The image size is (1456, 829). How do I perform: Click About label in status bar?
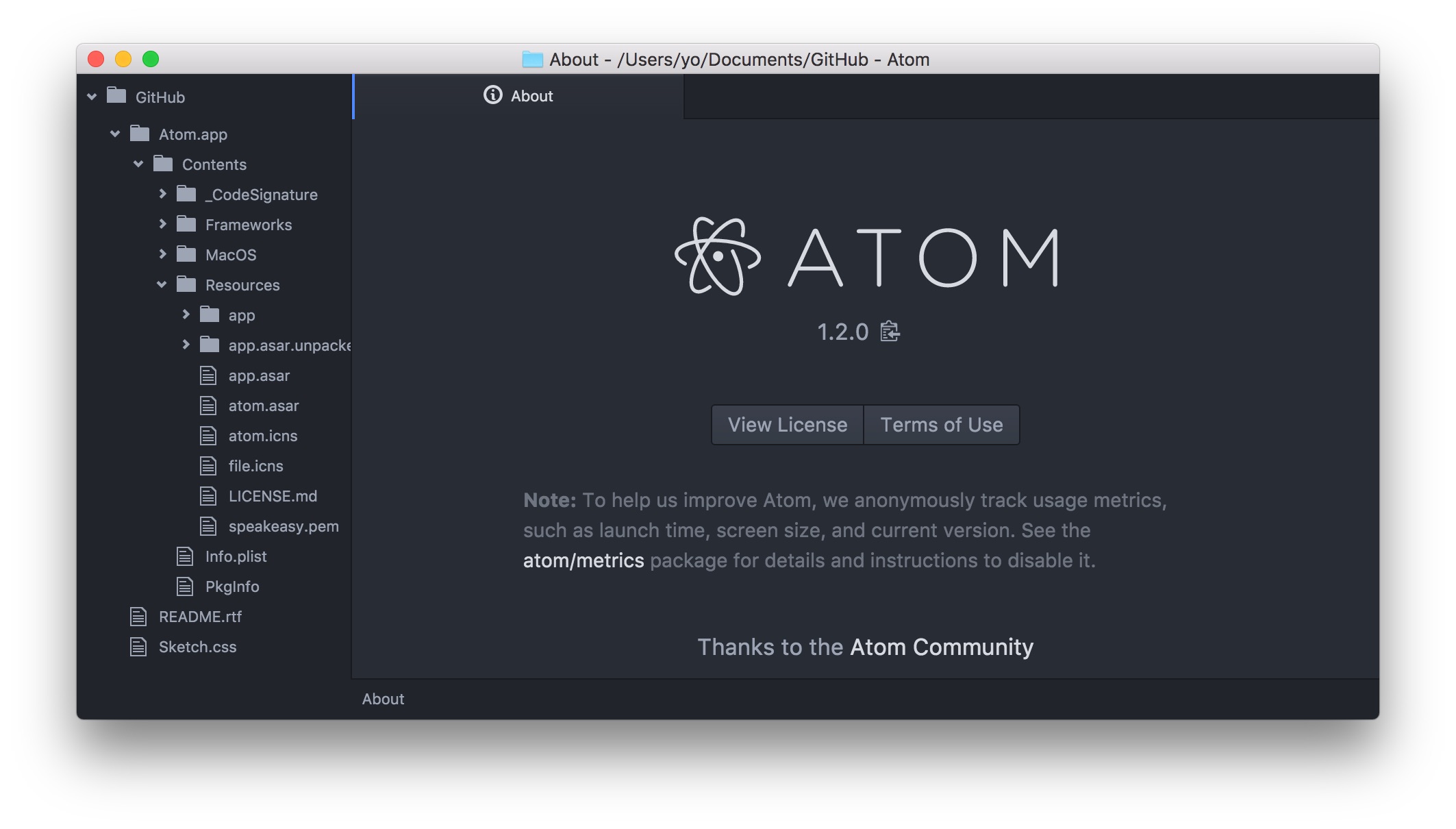coord(383,699)
